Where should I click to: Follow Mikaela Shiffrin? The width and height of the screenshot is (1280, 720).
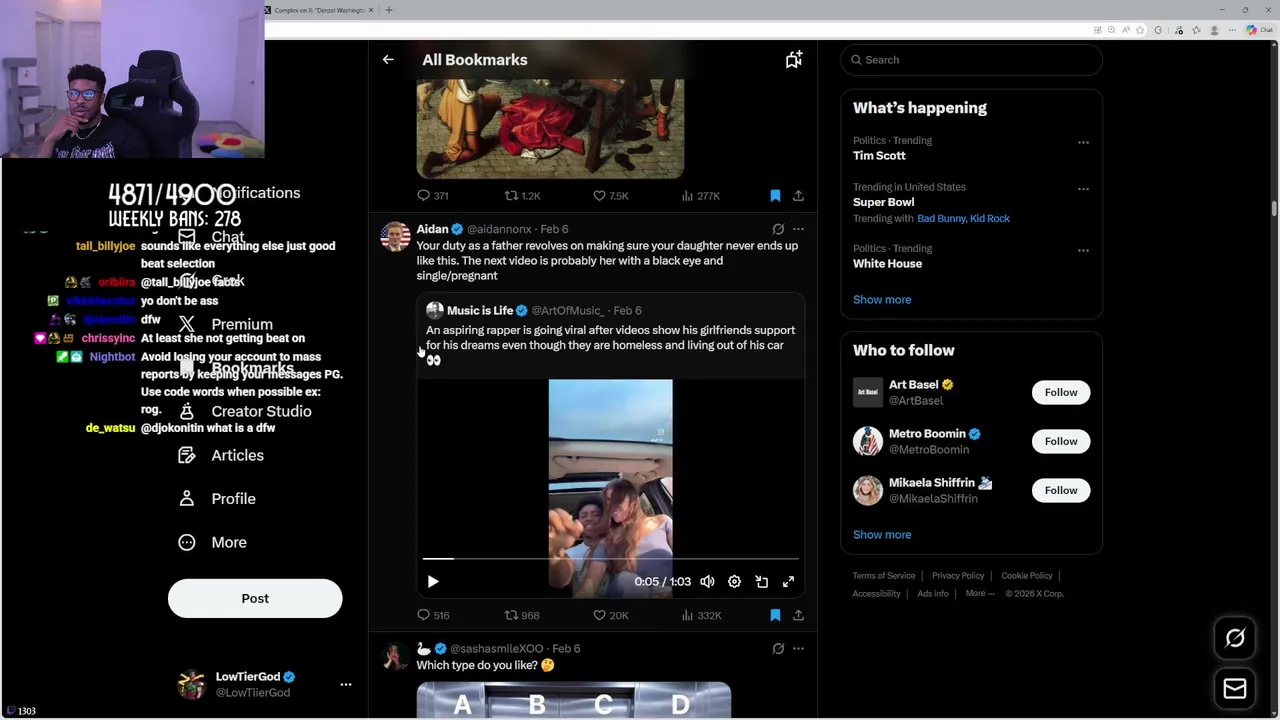pyautogui.click(x=1061, y=490)
